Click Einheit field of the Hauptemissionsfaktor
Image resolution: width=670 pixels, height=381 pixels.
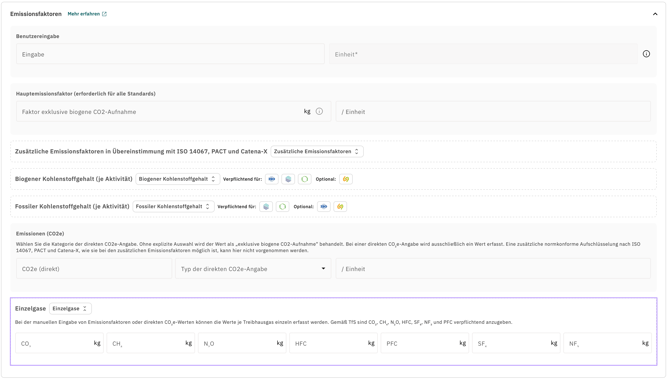coord(493,111)
